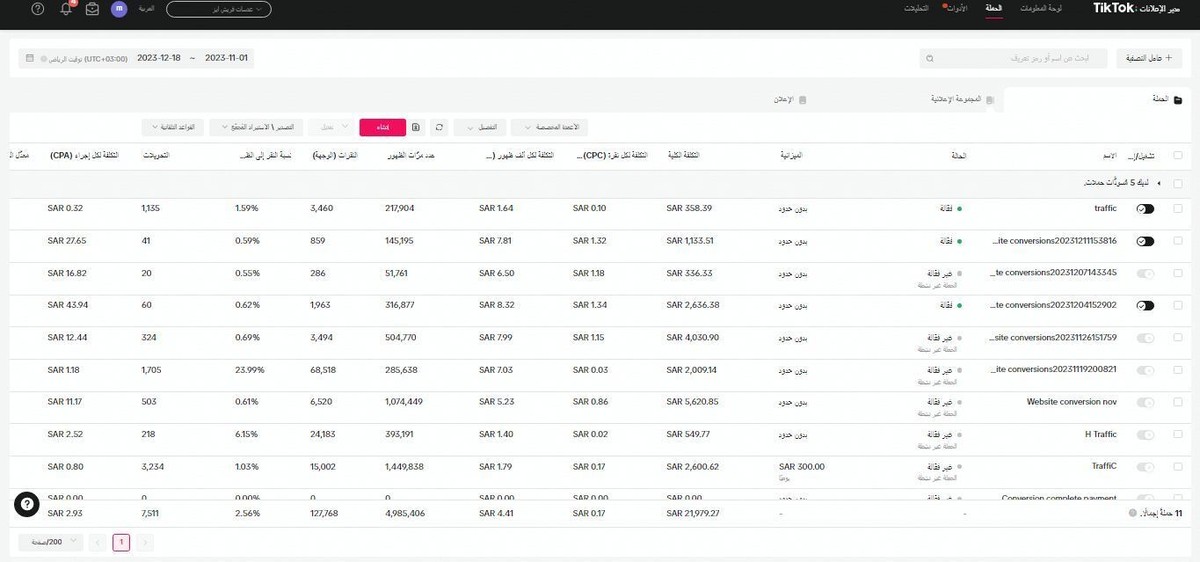Open the notifications bell
1200x562 pixels.
point(66,9)
